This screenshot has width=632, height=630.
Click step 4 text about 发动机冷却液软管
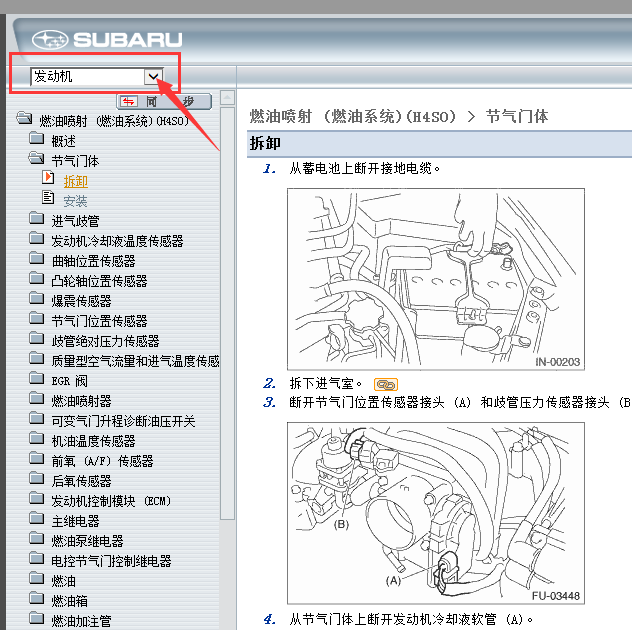tap(411, 619)
